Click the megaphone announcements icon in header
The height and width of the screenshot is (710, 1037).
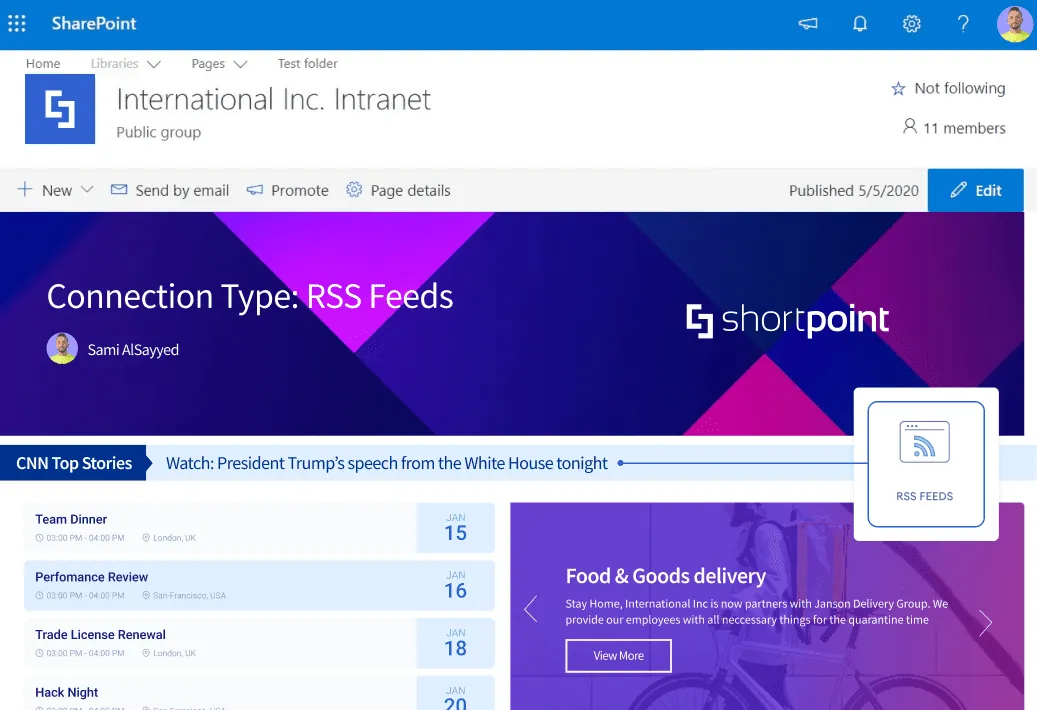(808, 24)
